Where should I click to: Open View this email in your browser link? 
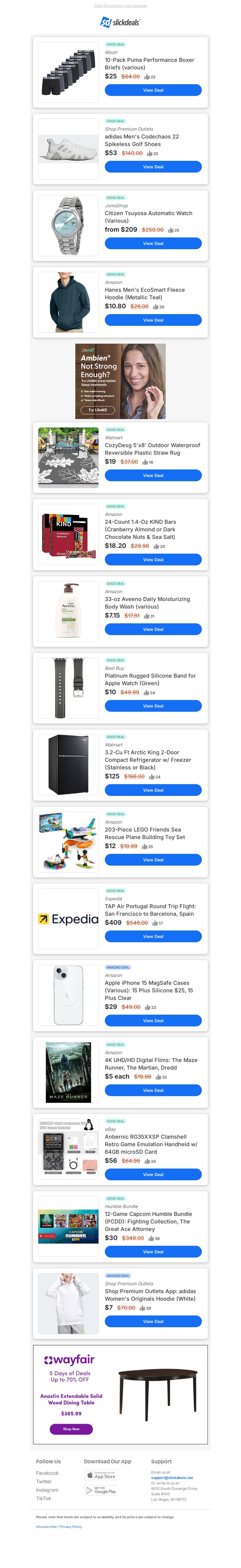tap(120, 5)
